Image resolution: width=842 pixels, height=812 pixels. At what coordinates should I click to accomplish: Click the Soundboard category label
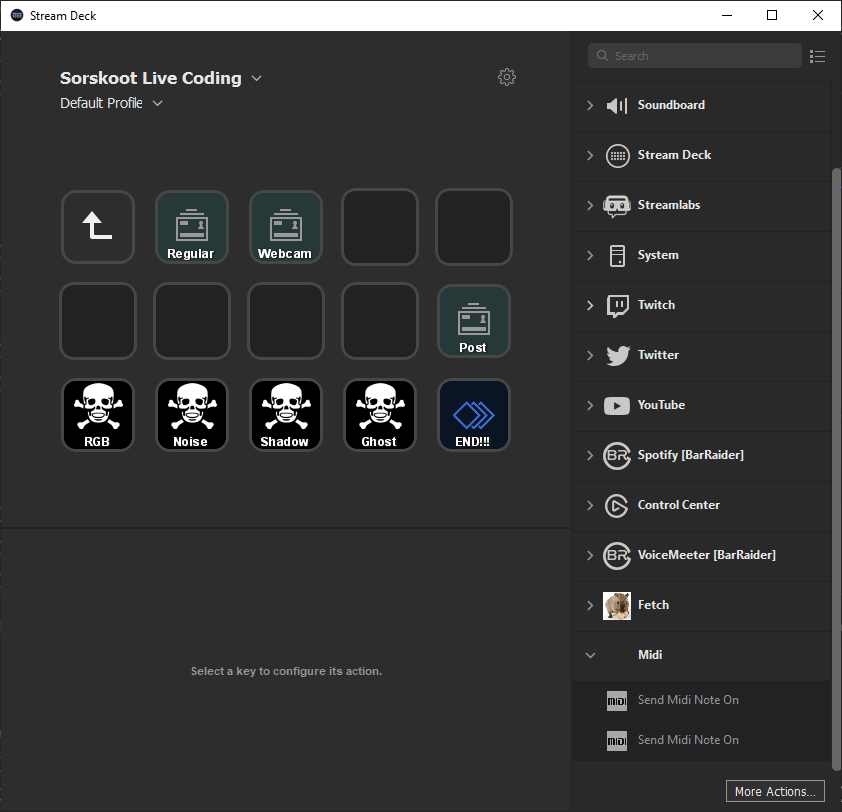671,105
